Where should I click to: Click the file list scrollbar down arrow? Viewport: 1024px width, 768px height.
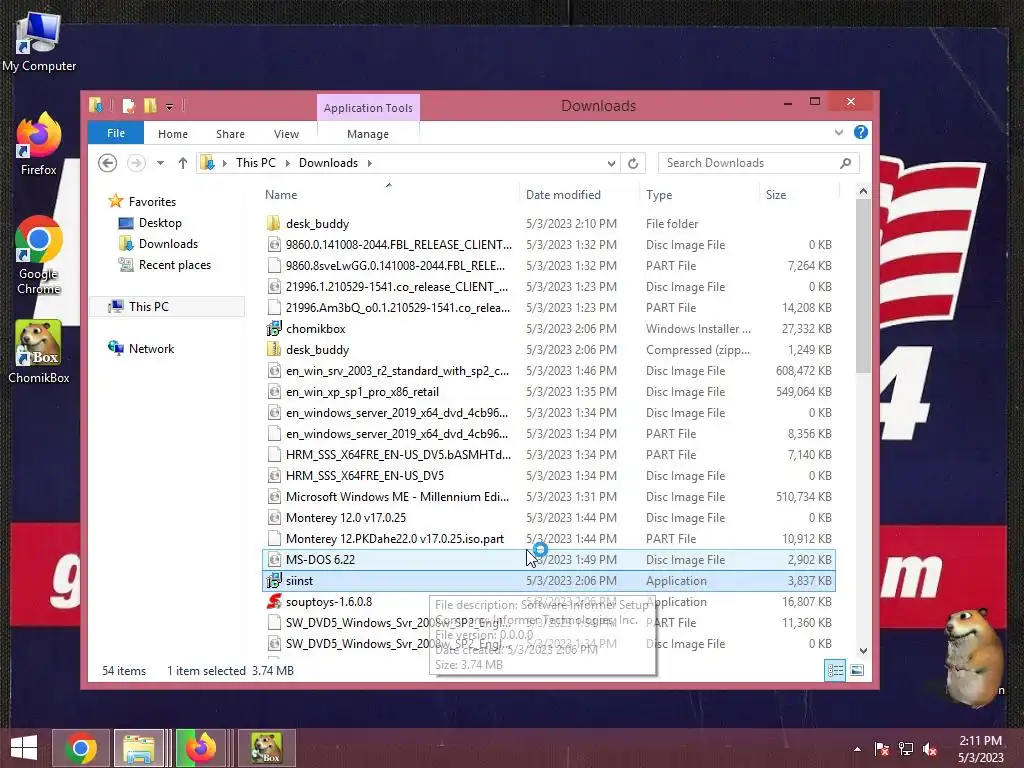tap(863, 650)
